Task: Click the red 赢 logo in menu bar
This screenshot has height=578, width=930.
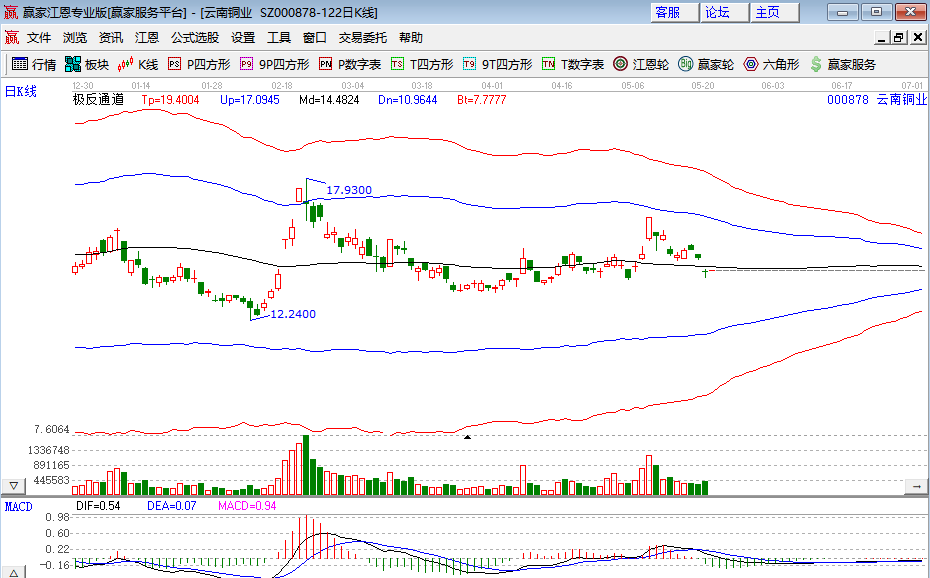Action: [12, 38]
